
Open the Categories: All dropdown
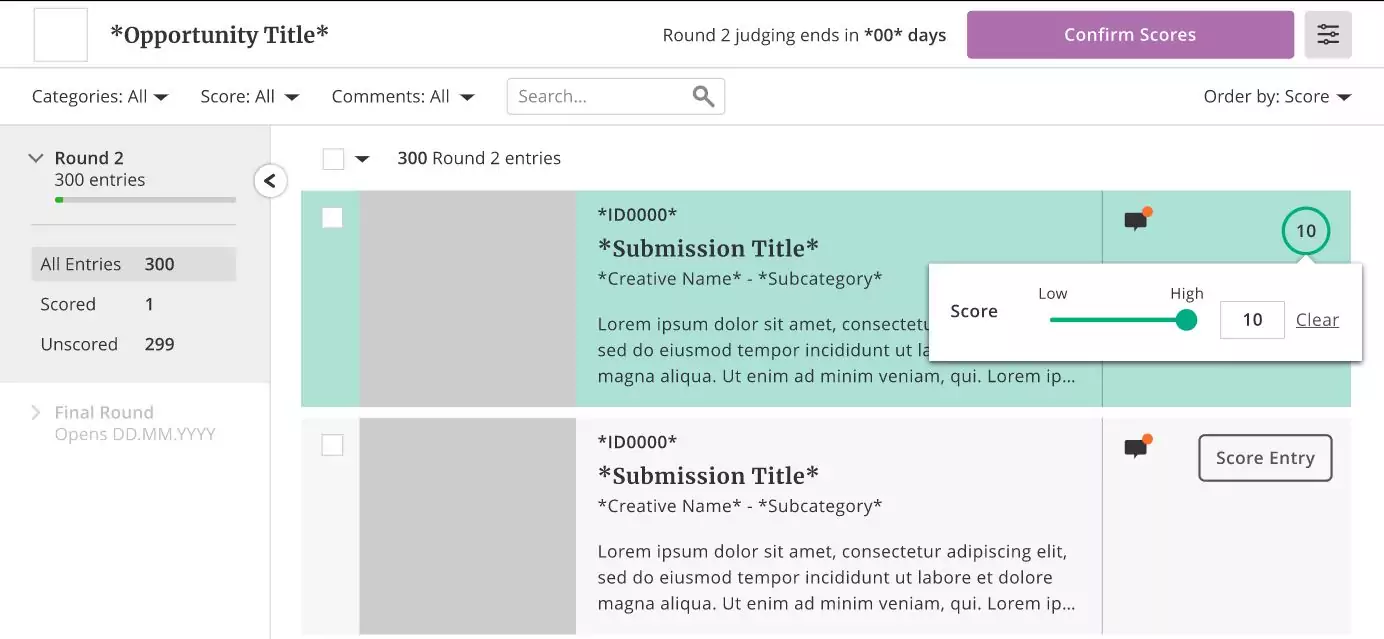(x=100, y=97)
